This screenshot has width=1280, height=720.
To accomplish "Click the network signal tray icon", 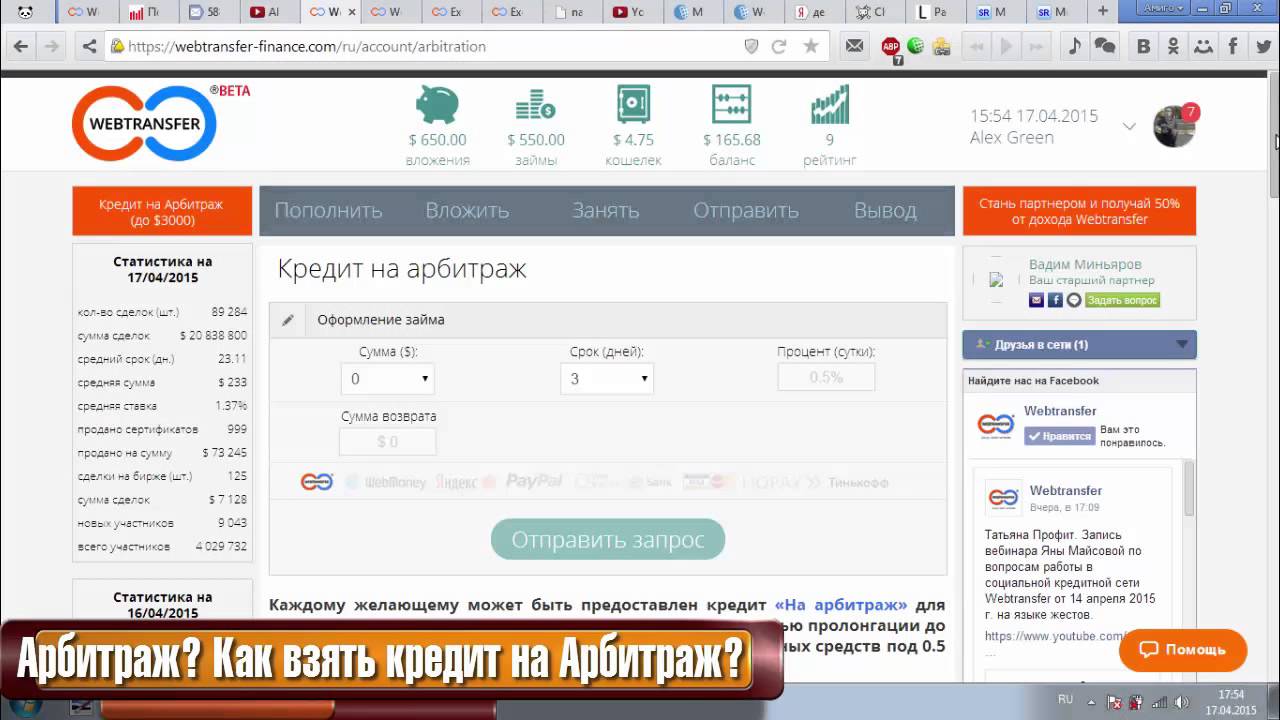I will click(x=1160, y=703).
